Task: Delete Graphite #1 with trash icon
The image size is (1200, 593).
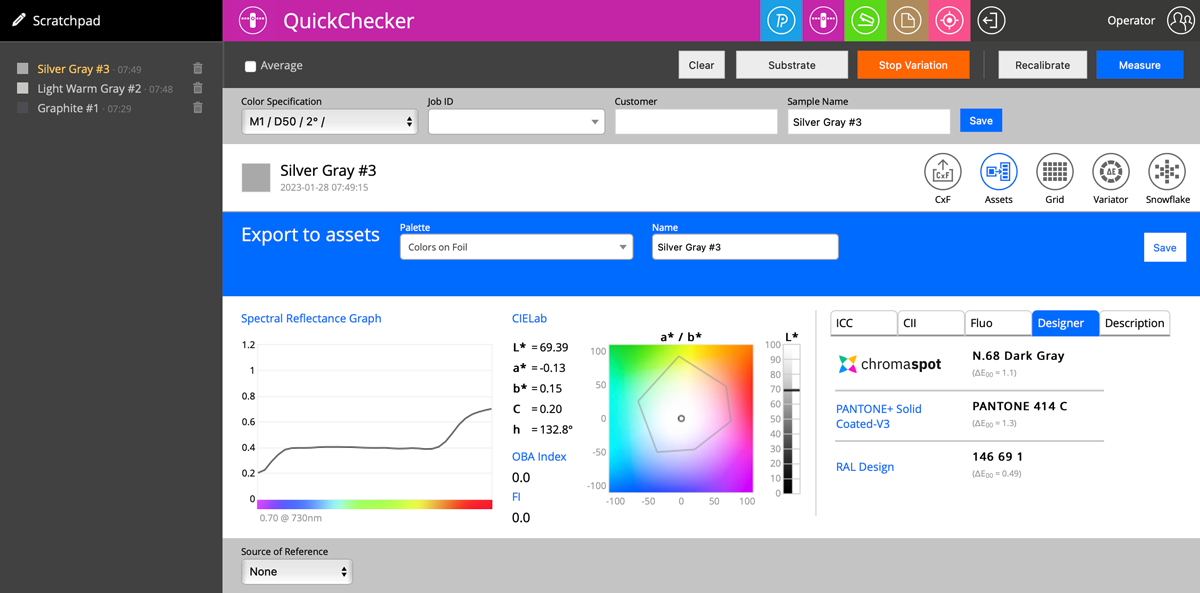Action: point(197,108)
